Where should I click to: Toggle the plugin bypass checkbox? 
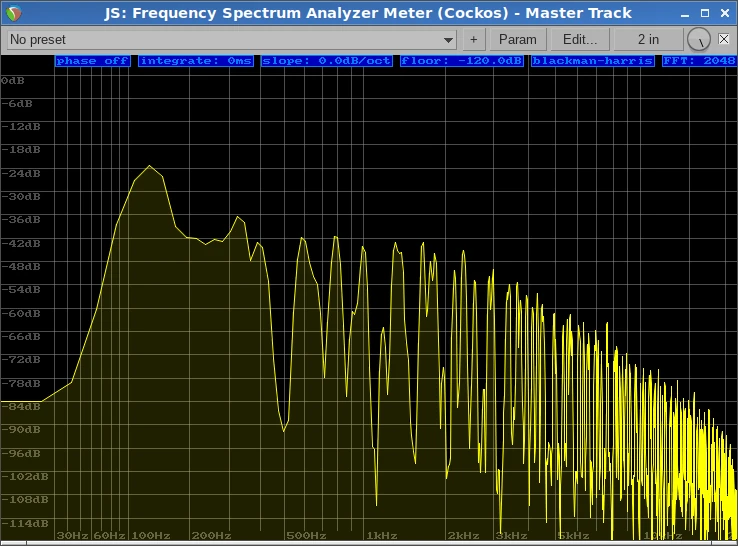[x=724, y=40]
